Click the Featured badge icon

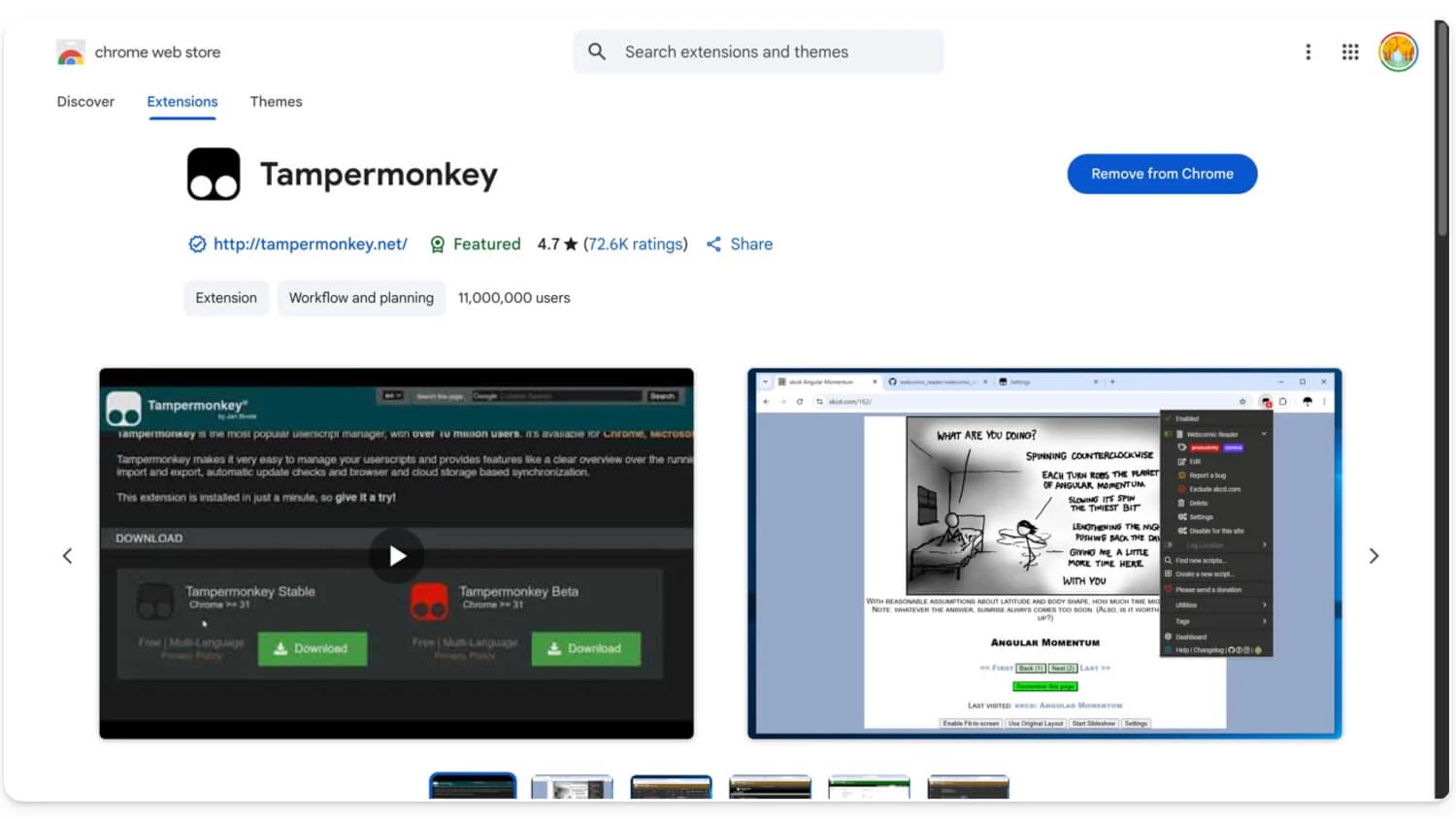pyautogui.click(x=439, y=244)
